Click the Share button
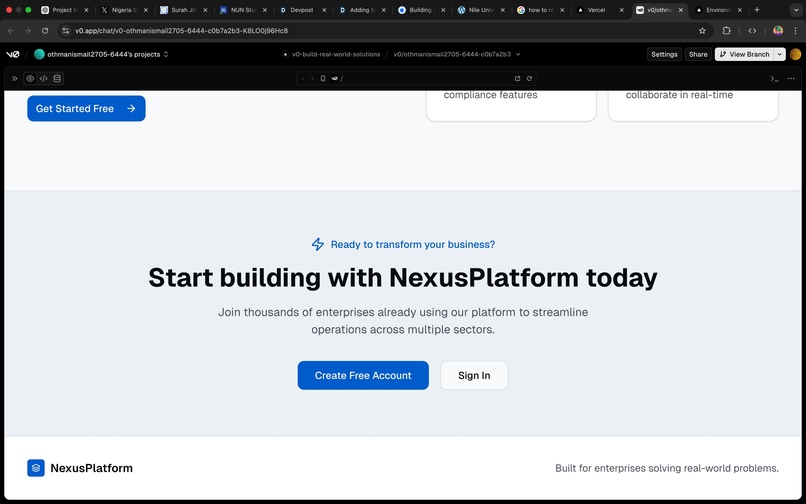806x504 pixels. tap(698, 54)
